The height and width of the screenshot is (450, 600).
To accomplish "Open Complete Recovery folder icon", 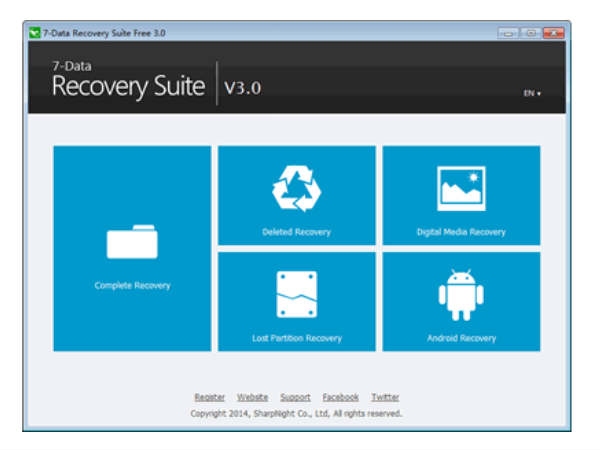I will click(x=132, y=242).
